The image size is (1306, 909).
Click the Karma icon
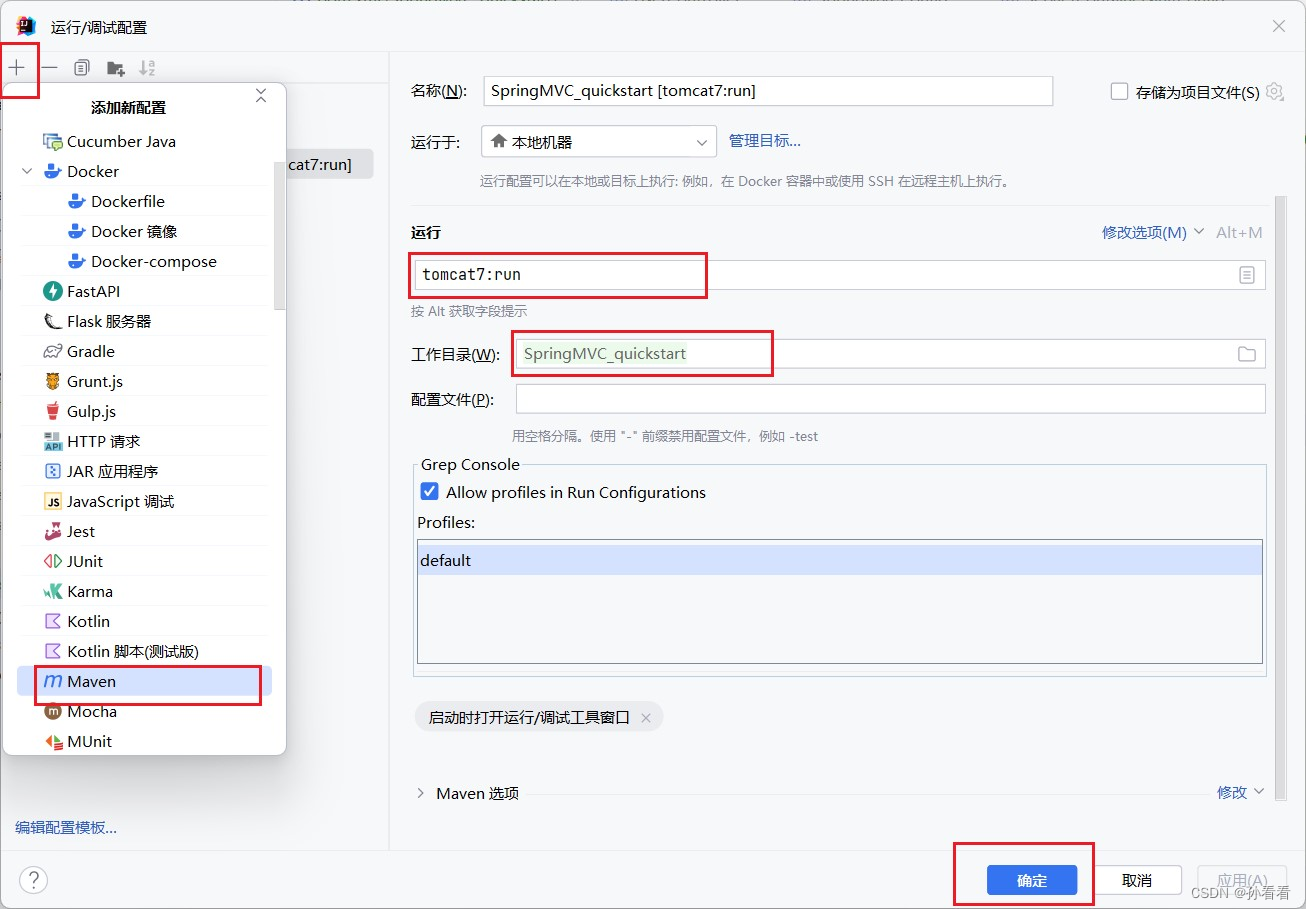click(53, 591)
